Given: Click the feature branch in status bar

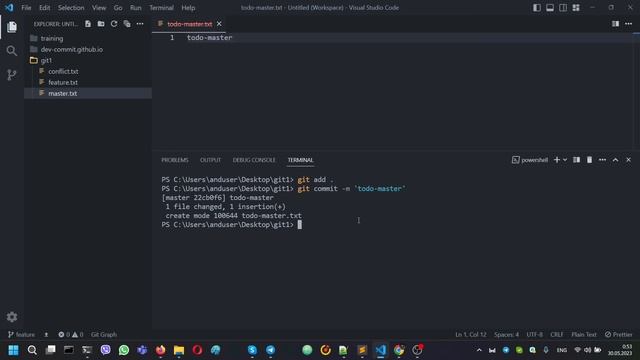Looking at the screenshot, I should tap(21, 335).
